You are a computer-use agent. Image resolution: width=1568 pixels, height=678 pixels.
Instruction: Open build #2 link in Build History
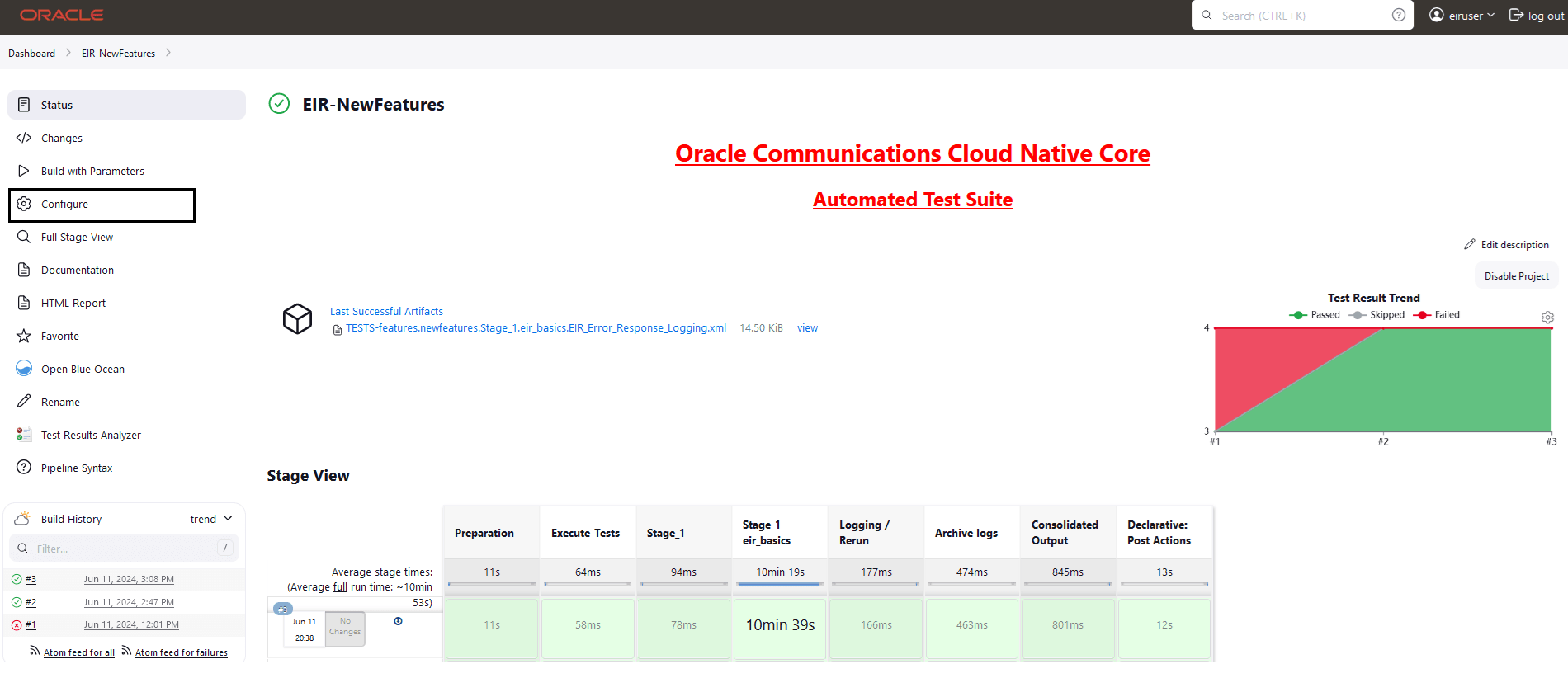coord(31,602)
